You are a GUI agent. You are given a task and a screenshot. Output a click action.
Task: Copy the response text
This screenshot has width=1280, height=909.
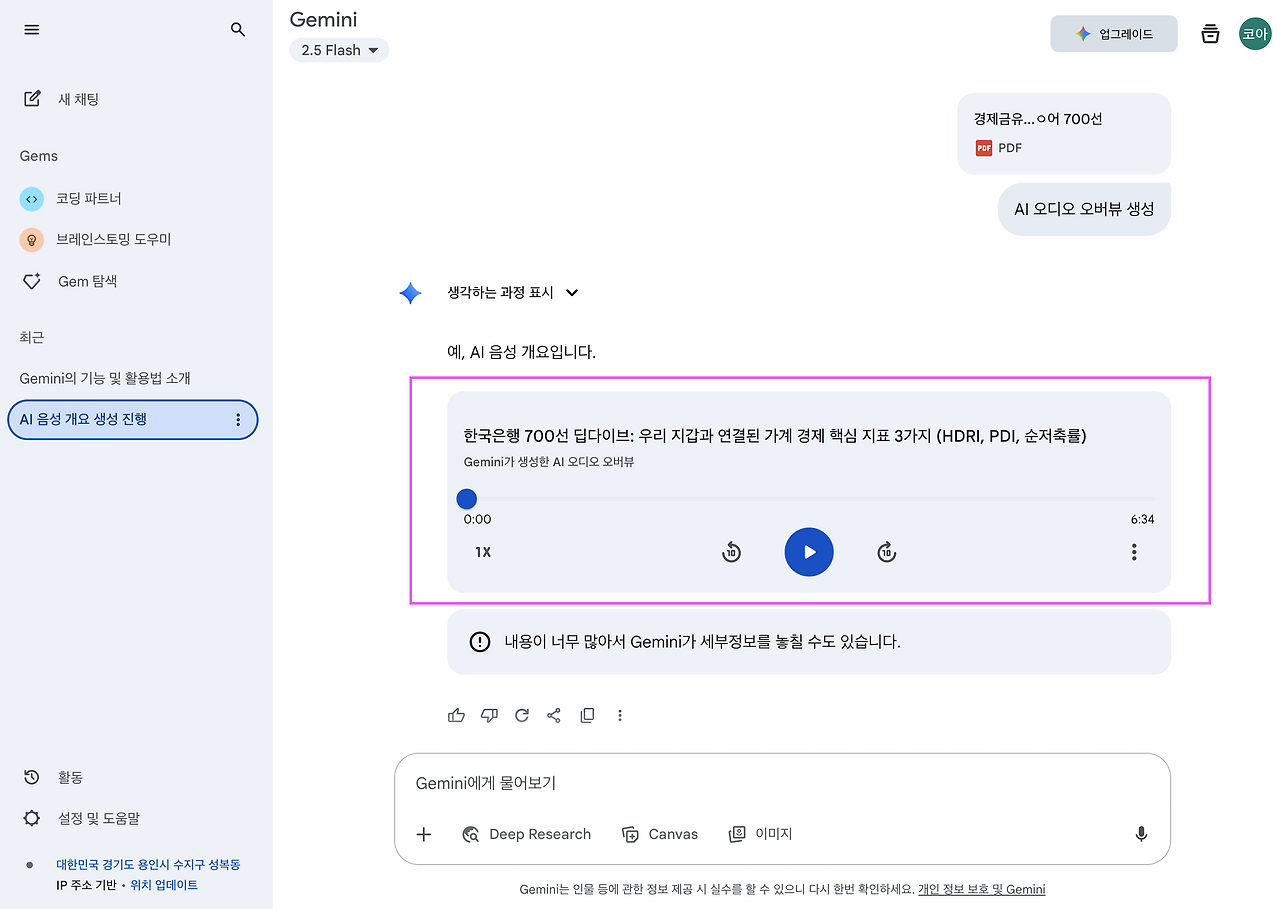click(x=587, y=715)
